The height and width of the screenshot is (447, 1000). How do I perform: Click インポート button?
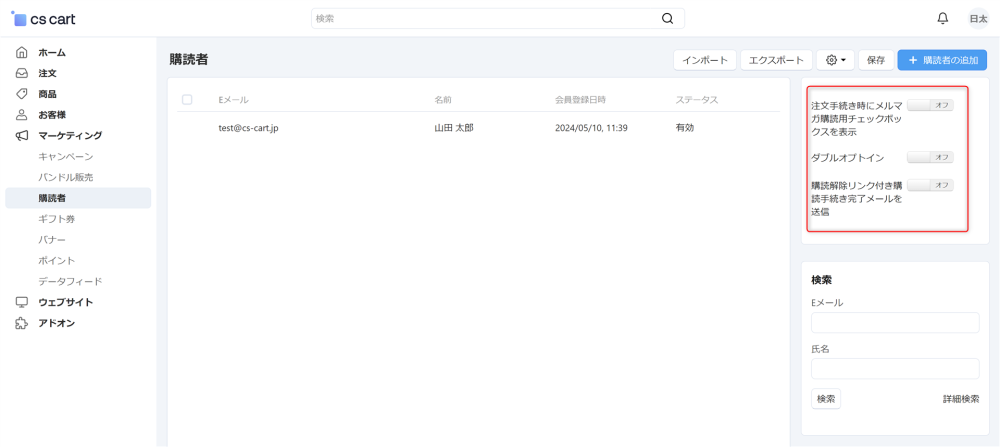point(705,60)
